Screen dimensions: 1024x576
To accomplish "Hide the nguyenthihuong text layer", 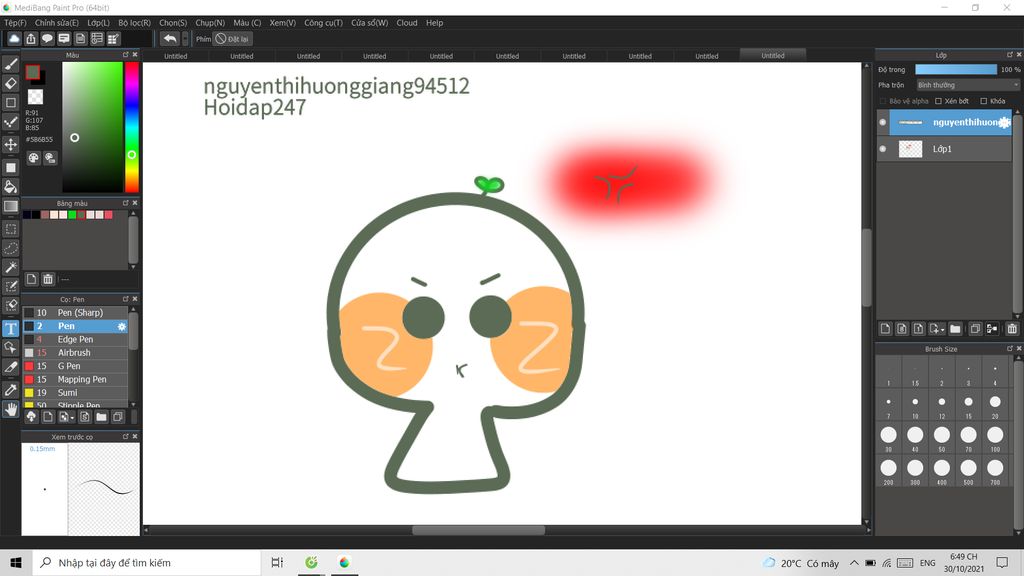I will [883, 122].
